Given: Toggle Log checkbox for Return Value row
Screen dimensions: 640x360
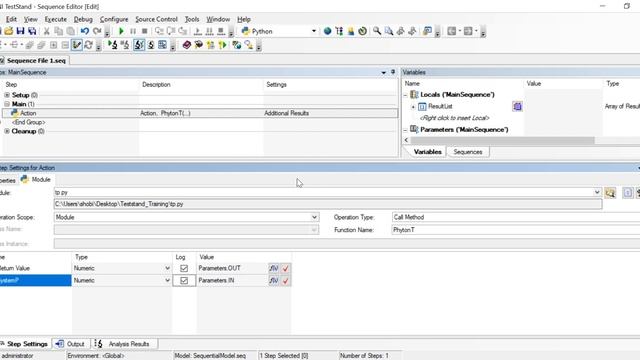Looking at the screenshot, I should tap(184, 268).
